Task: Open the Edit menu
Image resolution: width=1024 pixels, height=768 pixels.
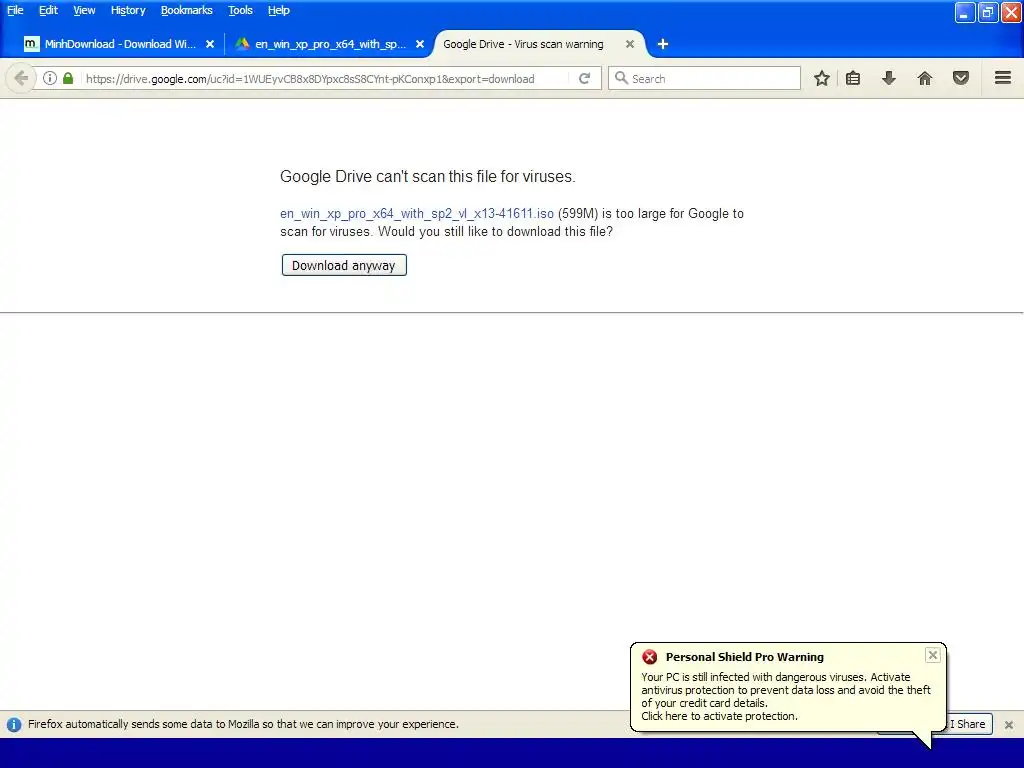Action: tap(48, 10)
